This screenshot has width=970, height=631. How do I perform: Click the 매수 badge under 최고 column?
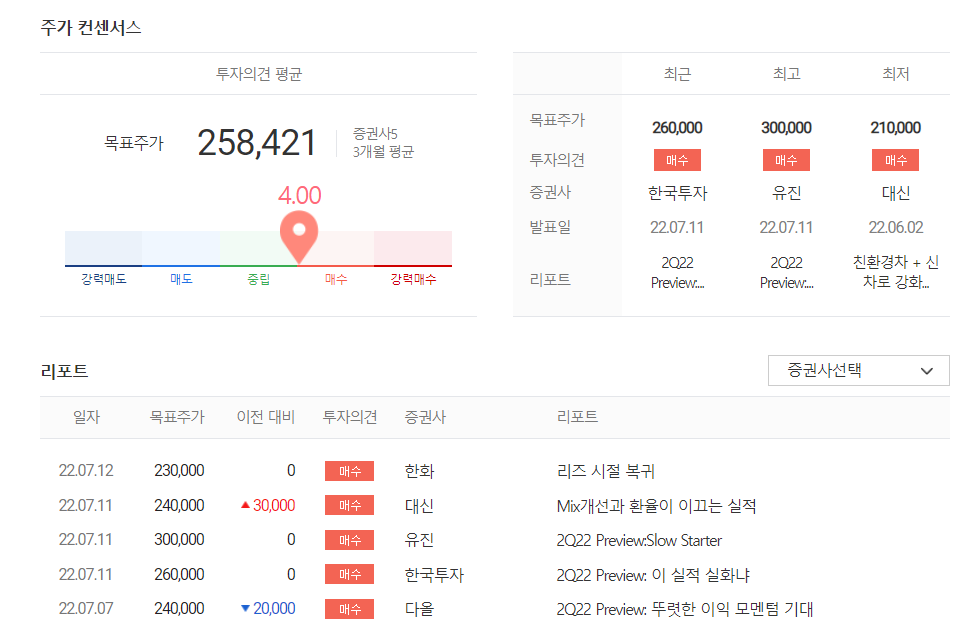click(x=786, y=160)
